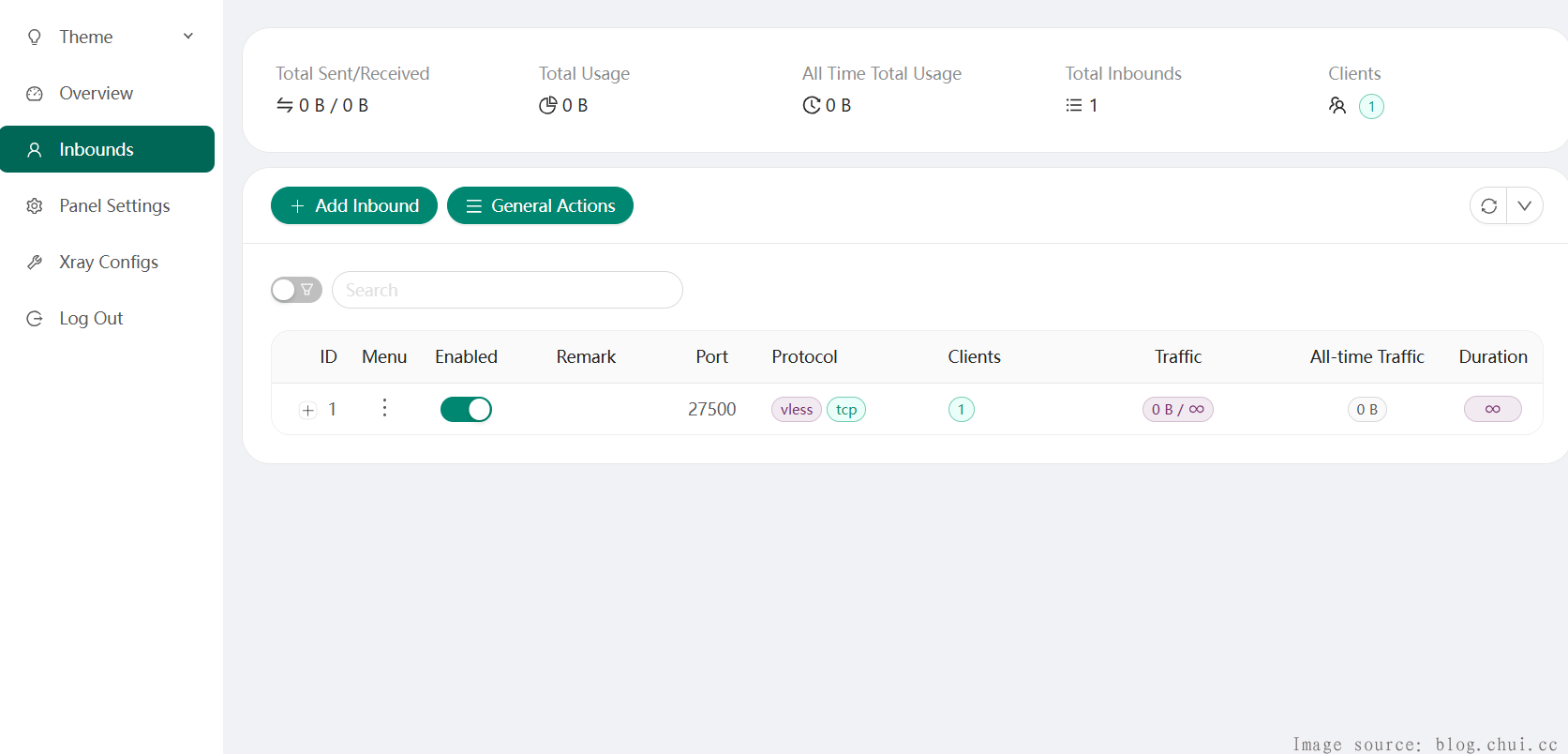Click the lightbulb Theme icon
The height and width of the screenshot is (754, 1568).
click(x=35, y=38)
